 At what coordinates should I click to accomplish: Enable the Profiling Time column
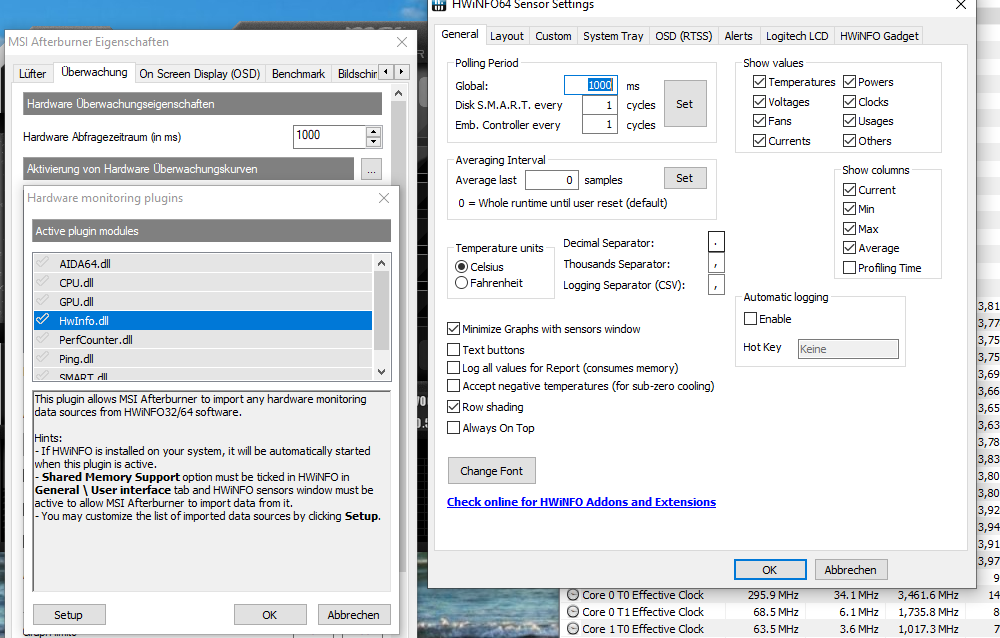coord(849,268)
